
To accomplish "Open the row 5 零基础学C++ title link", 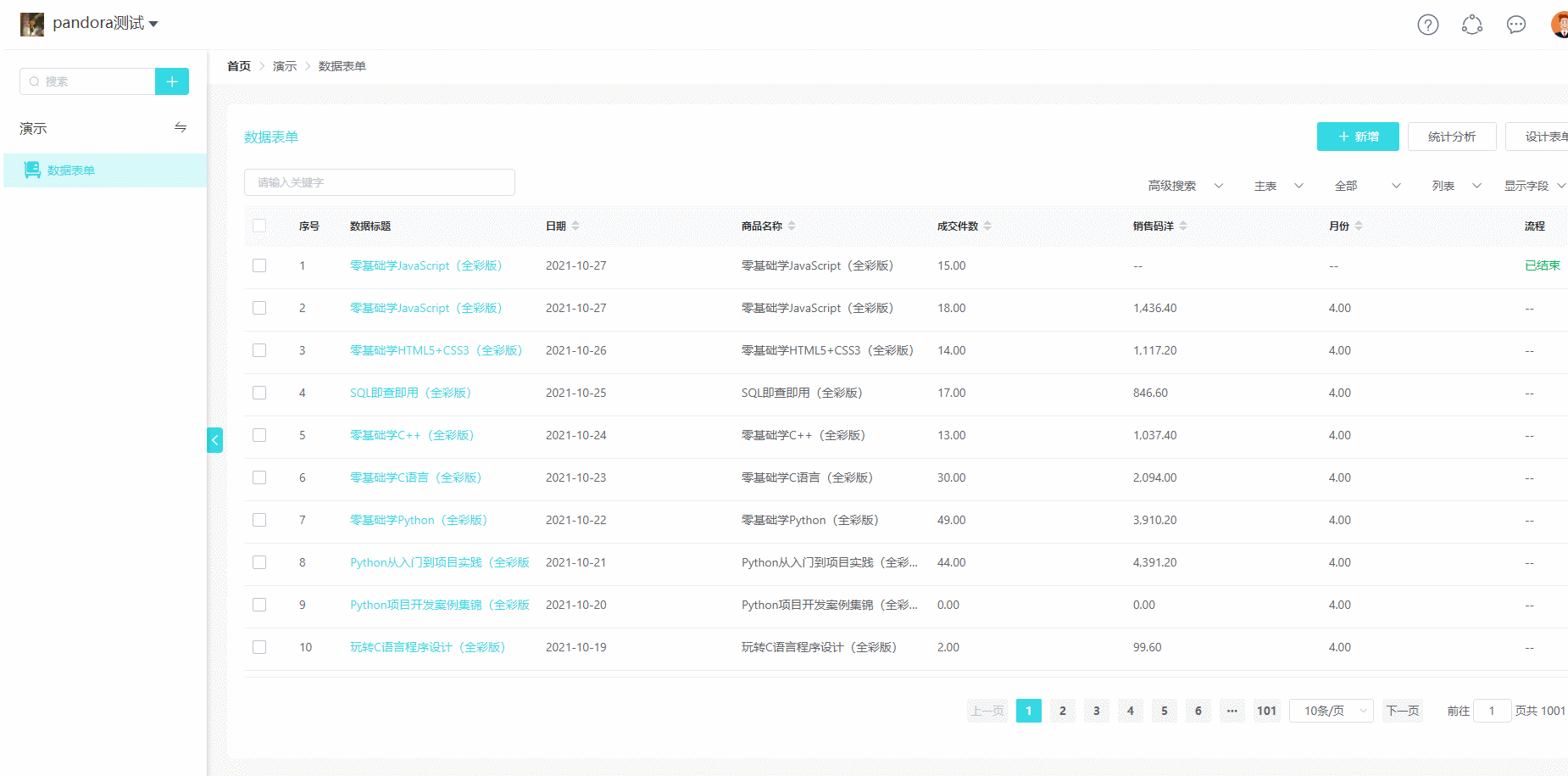I will tap(412, 435).
